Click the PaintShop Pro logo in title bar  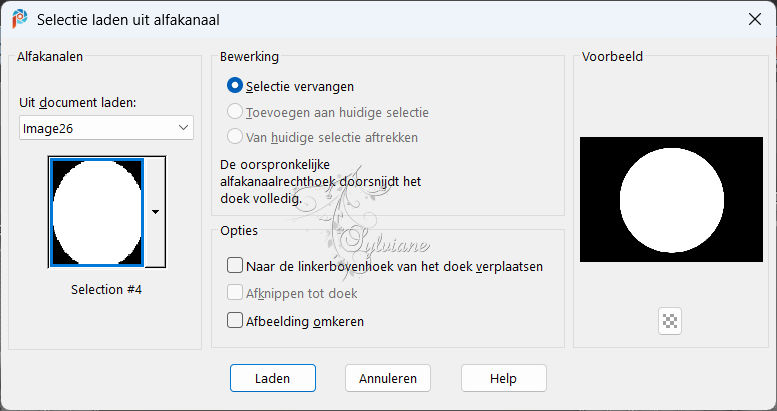tap(20, 19)
